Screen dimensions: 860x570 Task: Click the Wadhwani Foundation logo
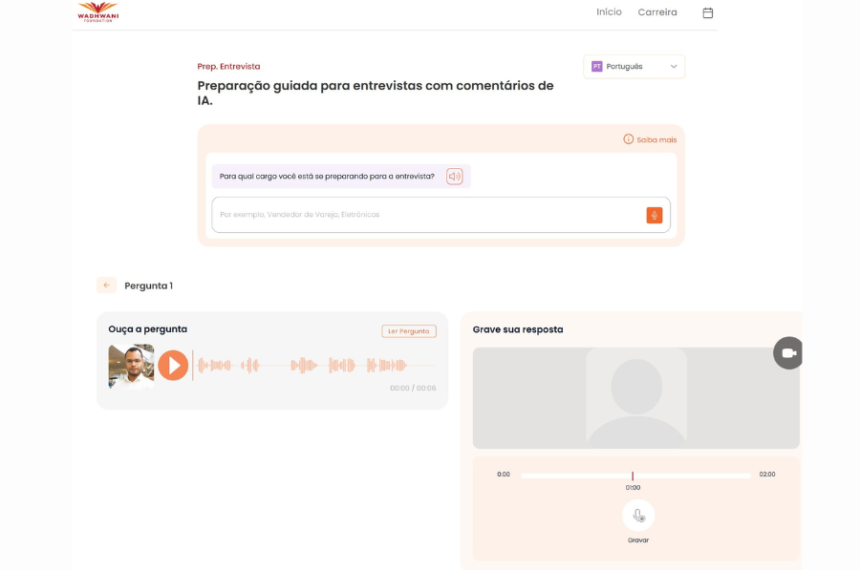tap(98, 12)
